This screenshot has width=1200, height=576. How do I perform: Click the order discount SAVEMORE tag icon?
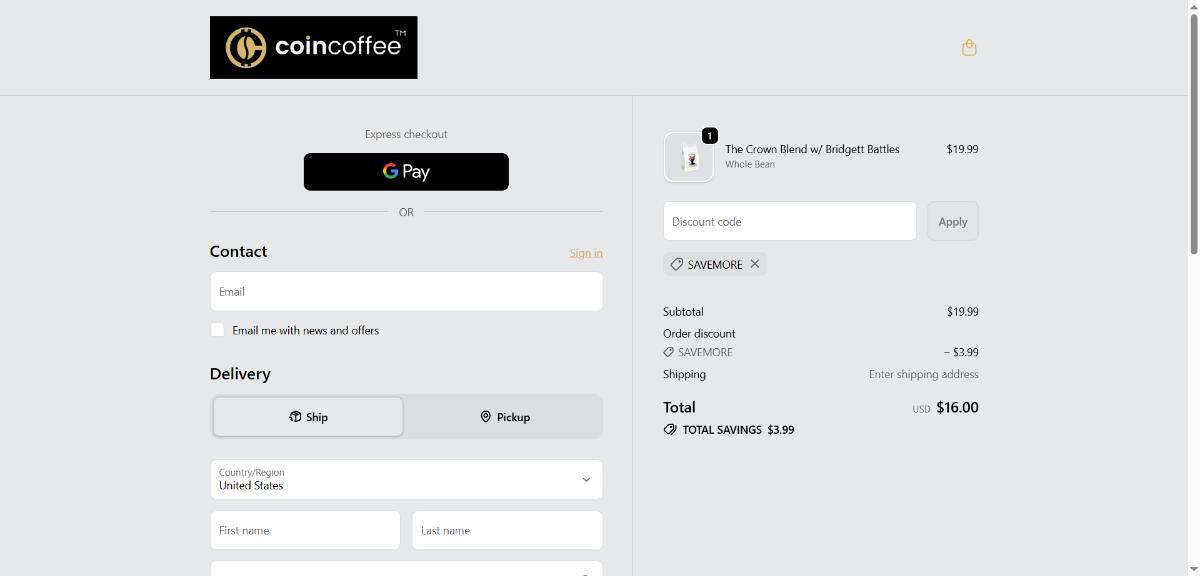coord(668,352)
